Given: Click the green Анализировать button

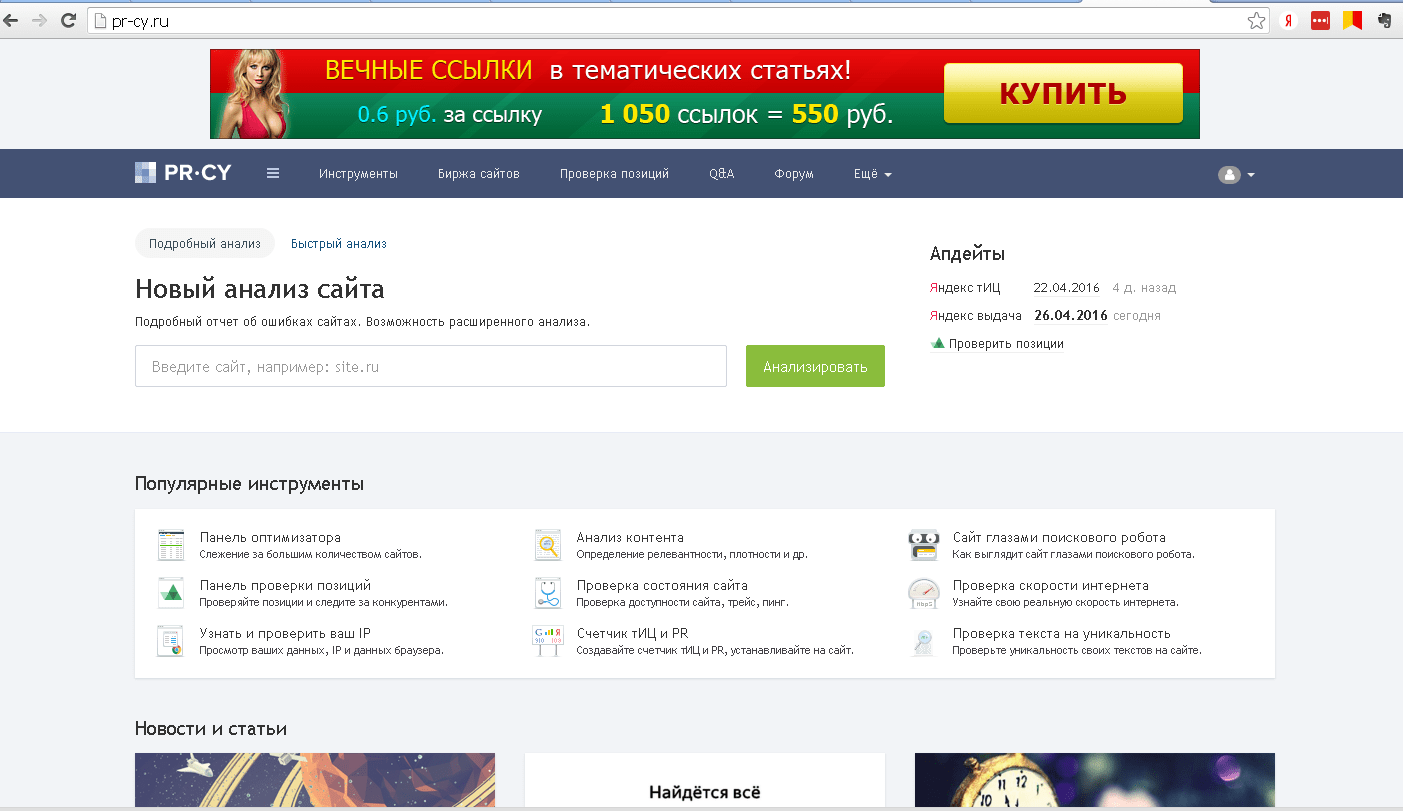Looking at the screenshot, I should pos(815,366).
